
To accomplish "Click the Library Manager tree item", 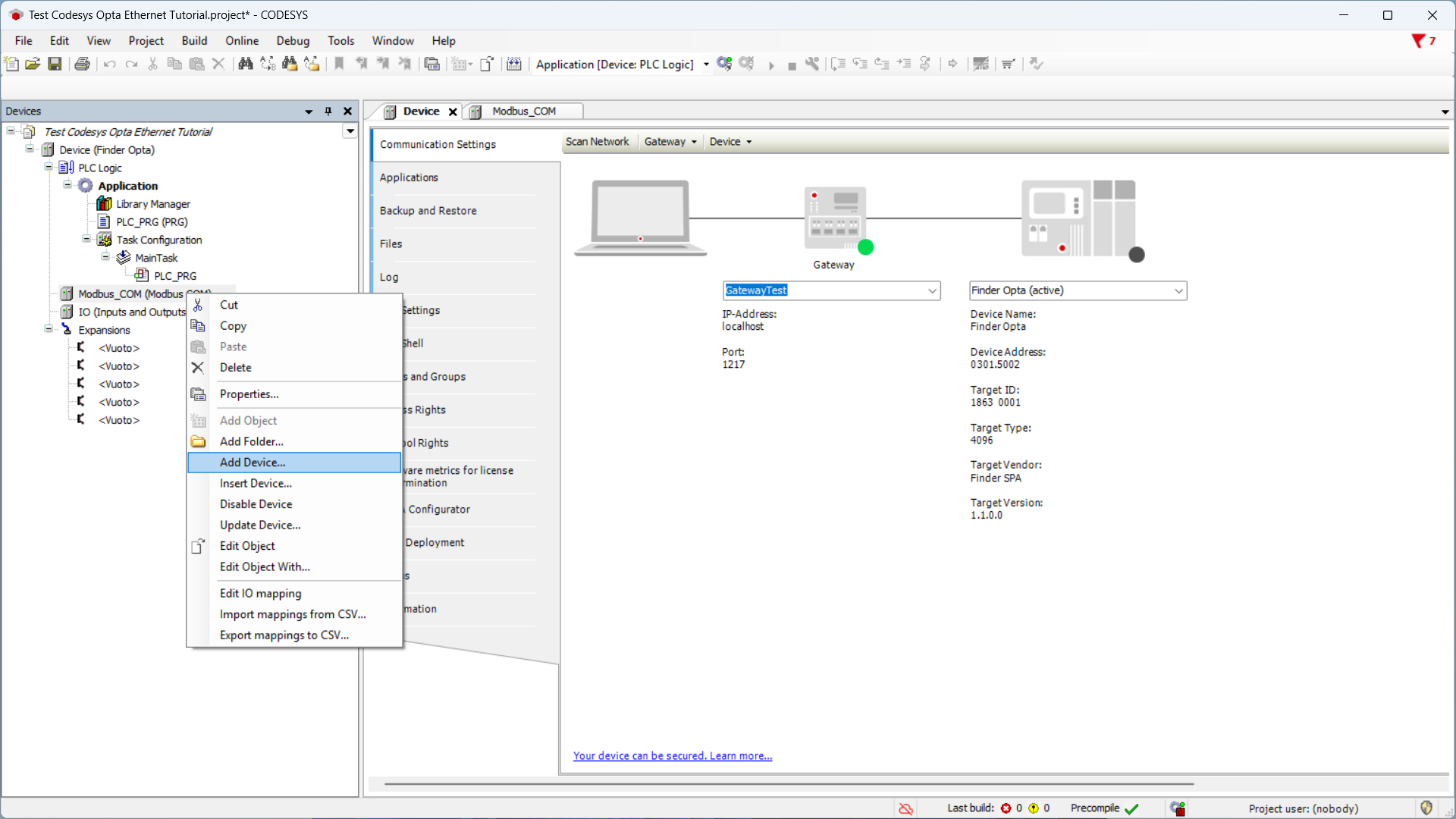I will (x=152, y=204).
